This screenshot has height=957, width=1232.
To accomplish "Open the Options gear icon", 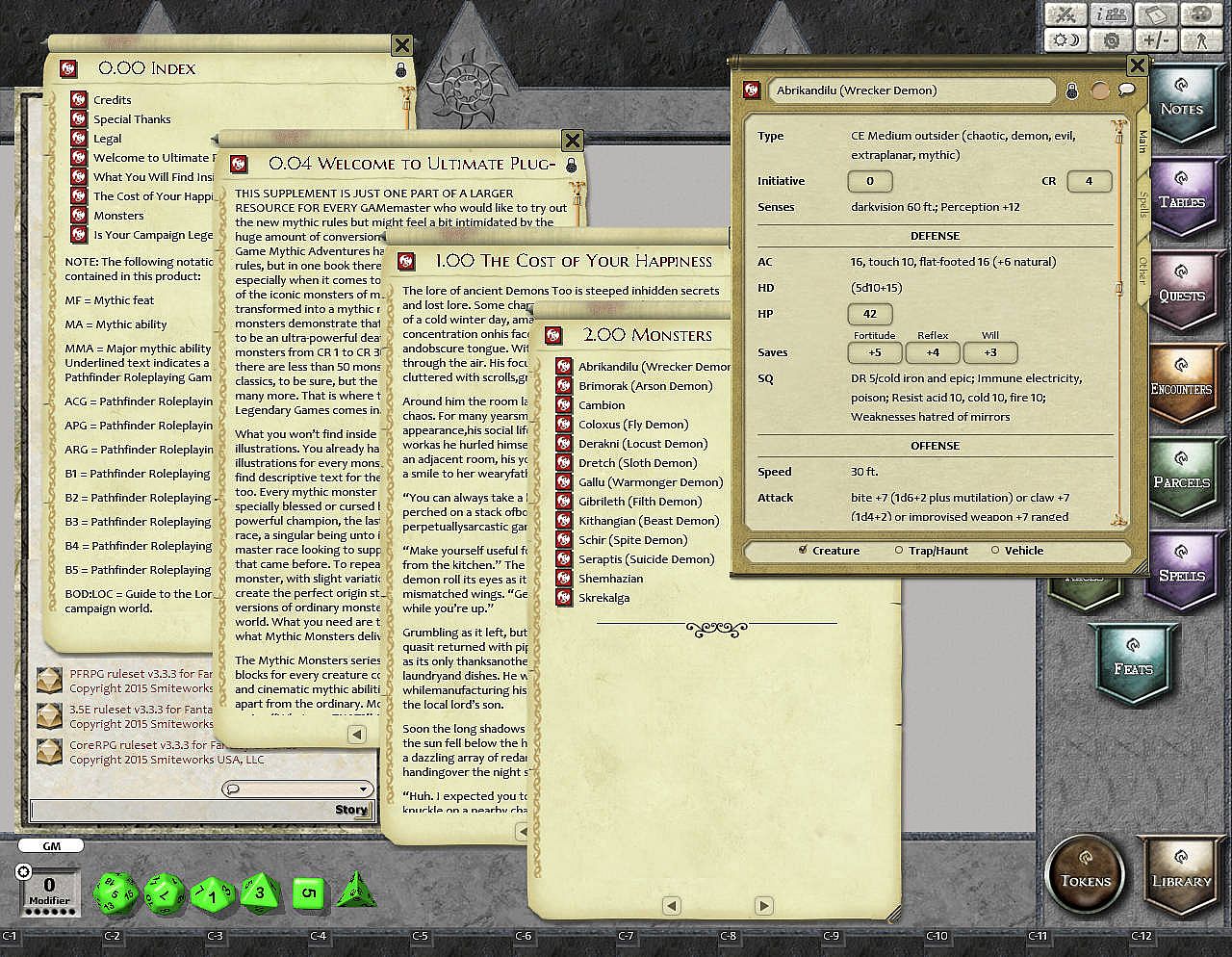I will point(1112,40).
